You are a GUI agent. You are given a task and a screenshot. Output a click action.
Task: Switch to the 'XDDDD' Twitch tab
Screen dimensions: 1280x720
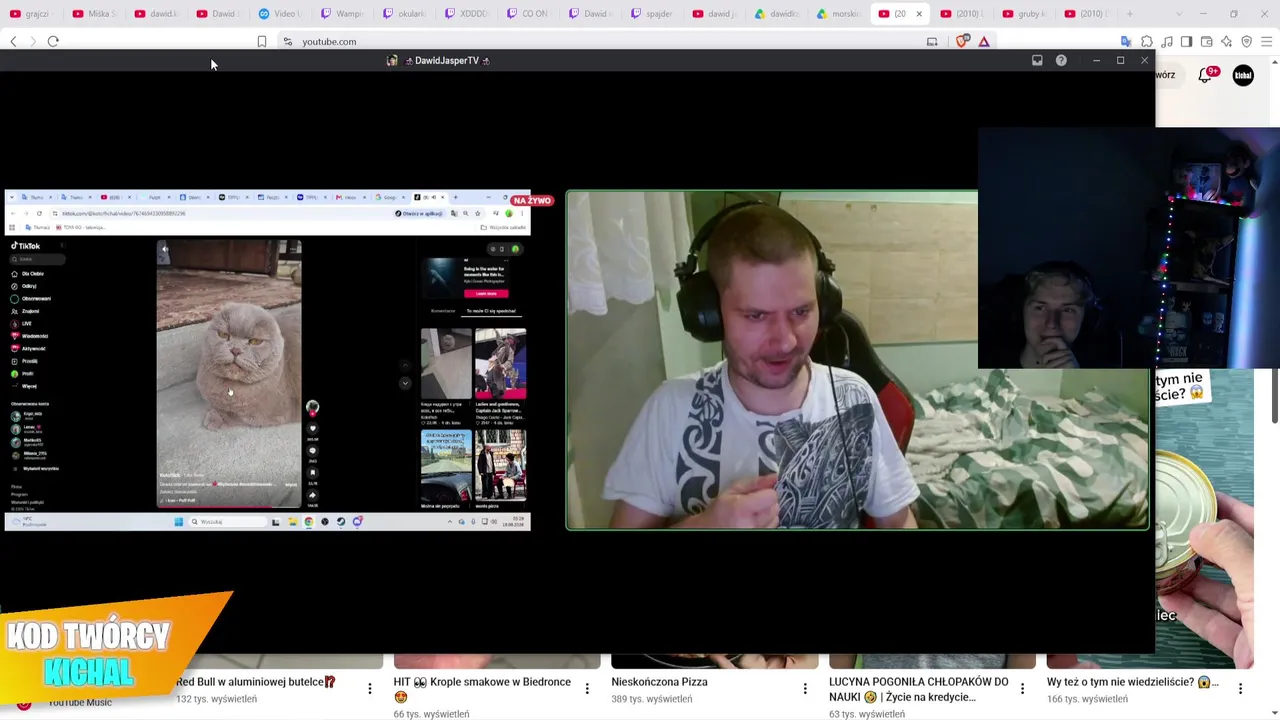(466, 14)
